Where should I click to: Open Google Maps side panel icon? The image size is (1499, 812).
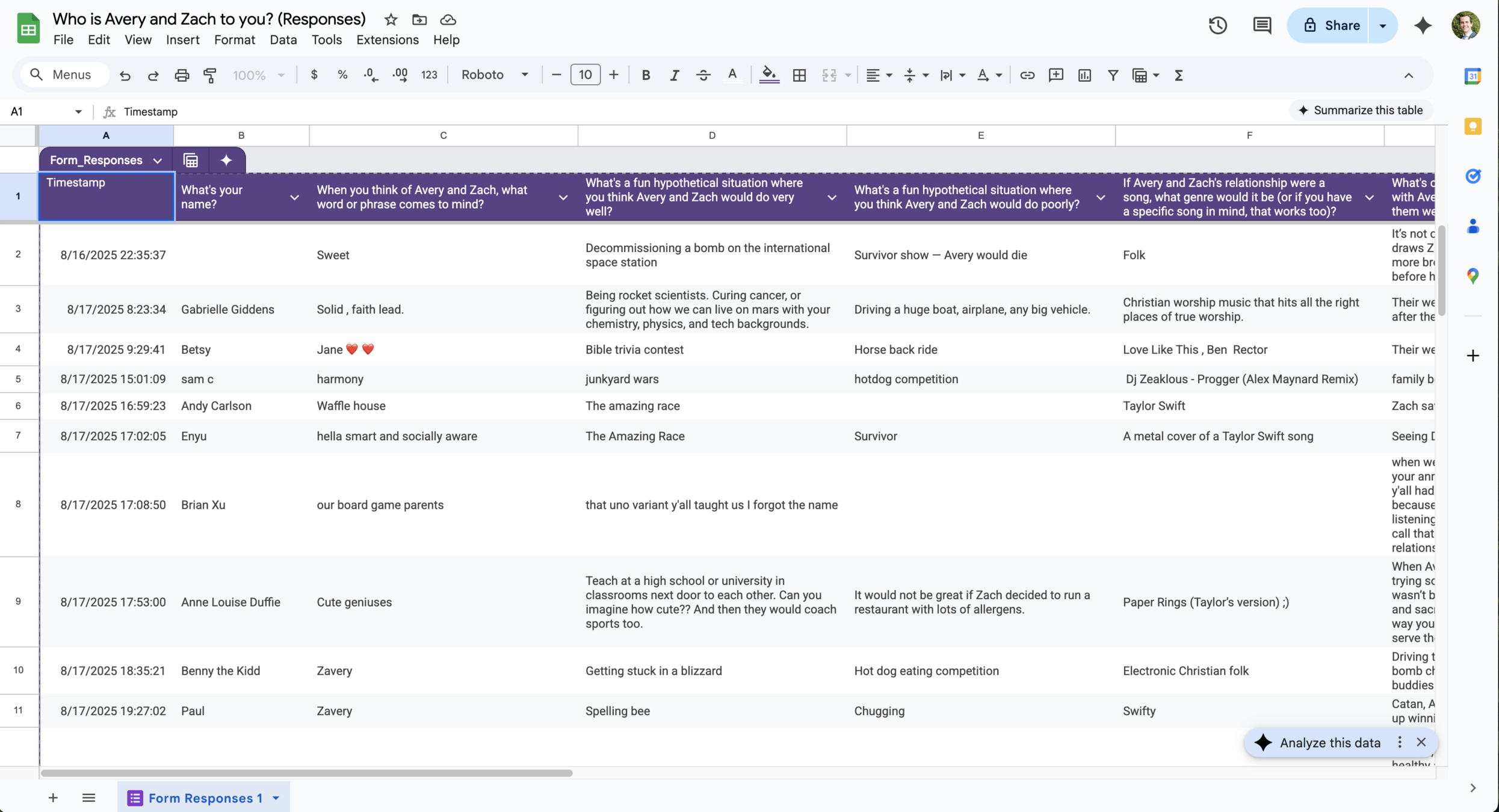pos(1473,275)
